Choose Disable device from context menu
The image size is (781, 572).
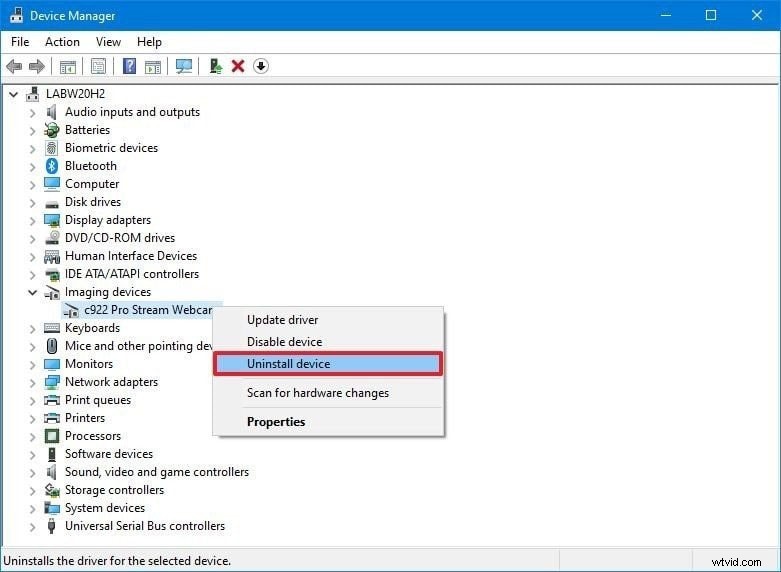tap(329, 342)
